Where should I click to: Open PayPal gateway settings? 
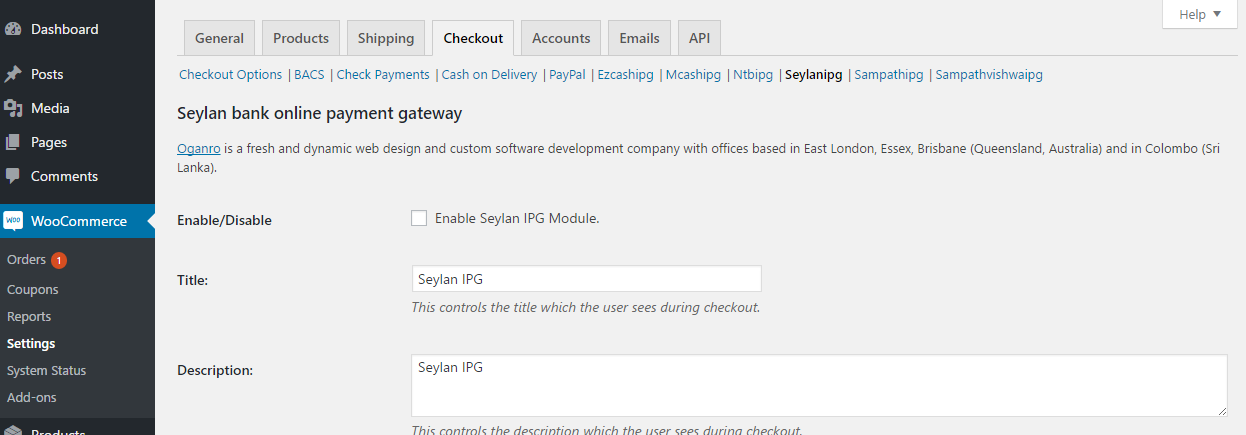[567, 74]
